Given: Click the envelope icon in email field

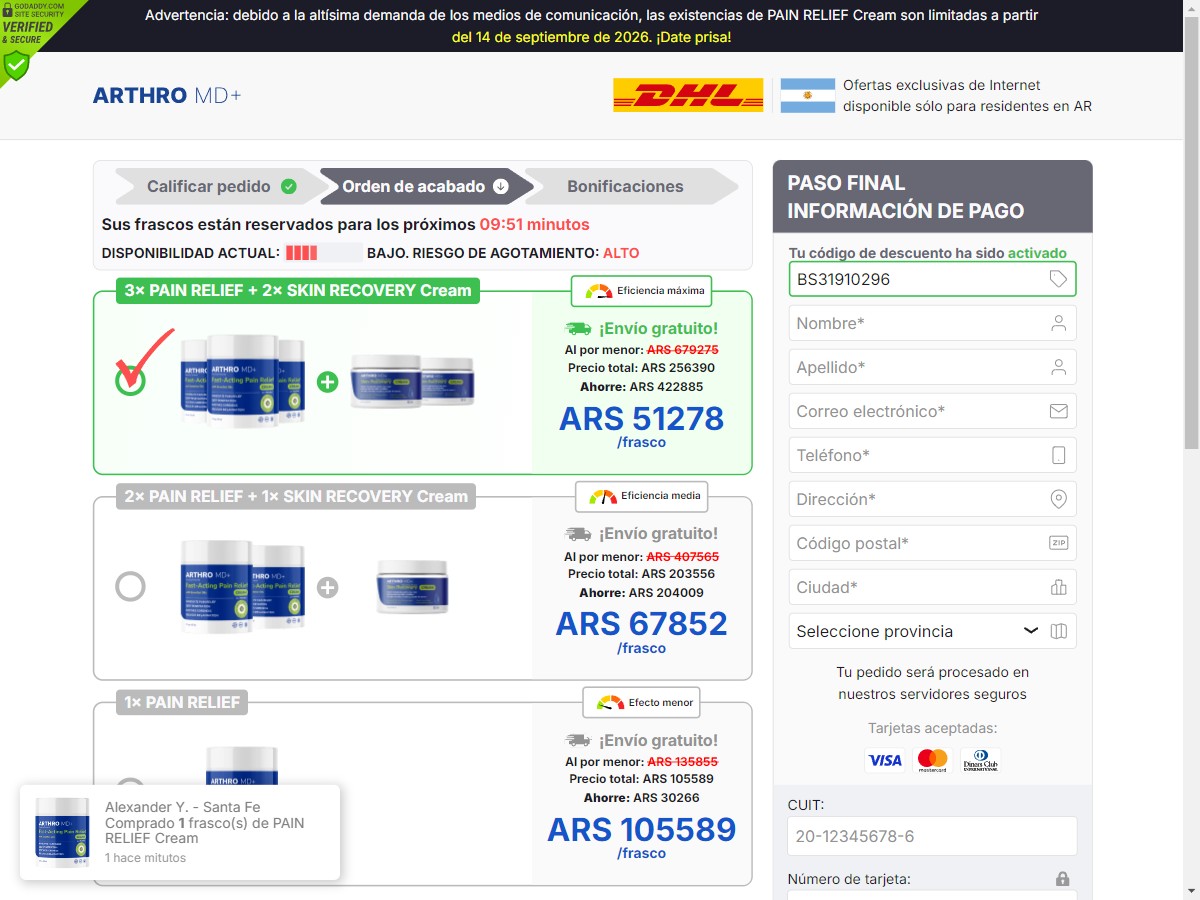Looking at the screenshot, I should (1058, 411).
